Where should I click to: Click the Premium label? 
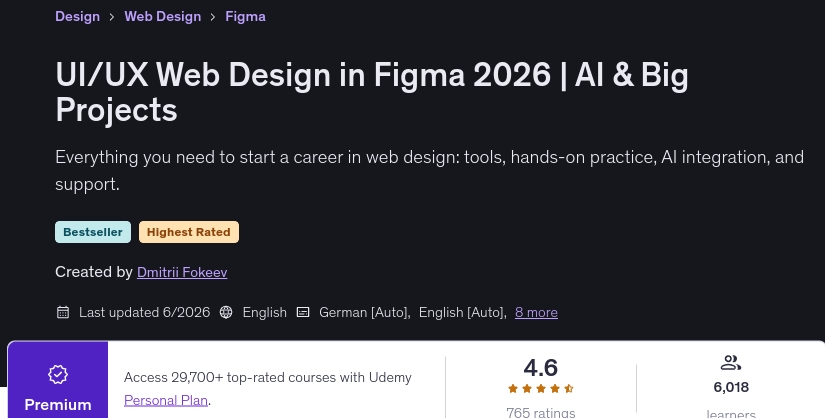[58, 405]
